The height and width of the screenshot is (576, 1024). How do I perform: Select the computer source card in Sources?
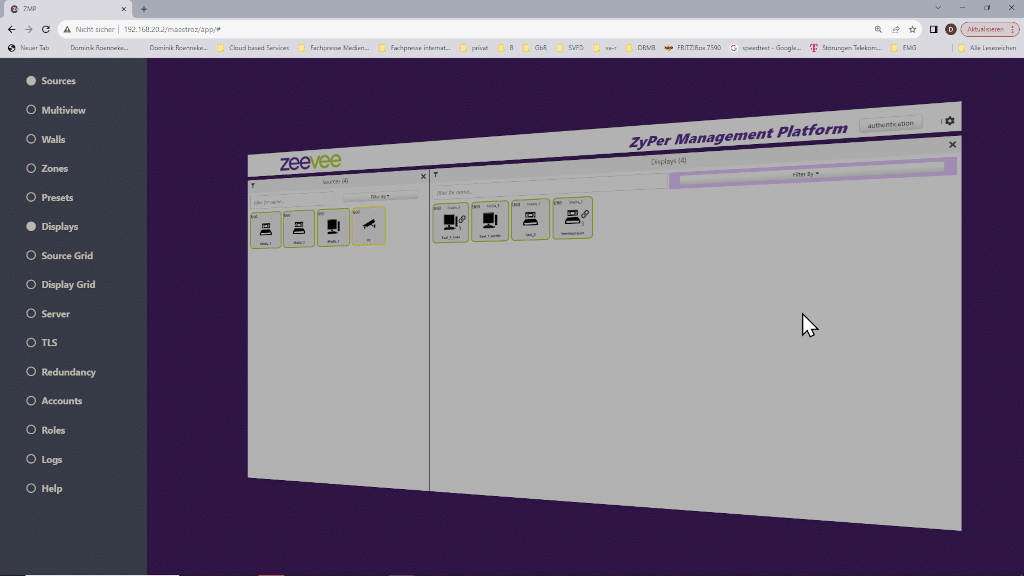tap(333, 227)
